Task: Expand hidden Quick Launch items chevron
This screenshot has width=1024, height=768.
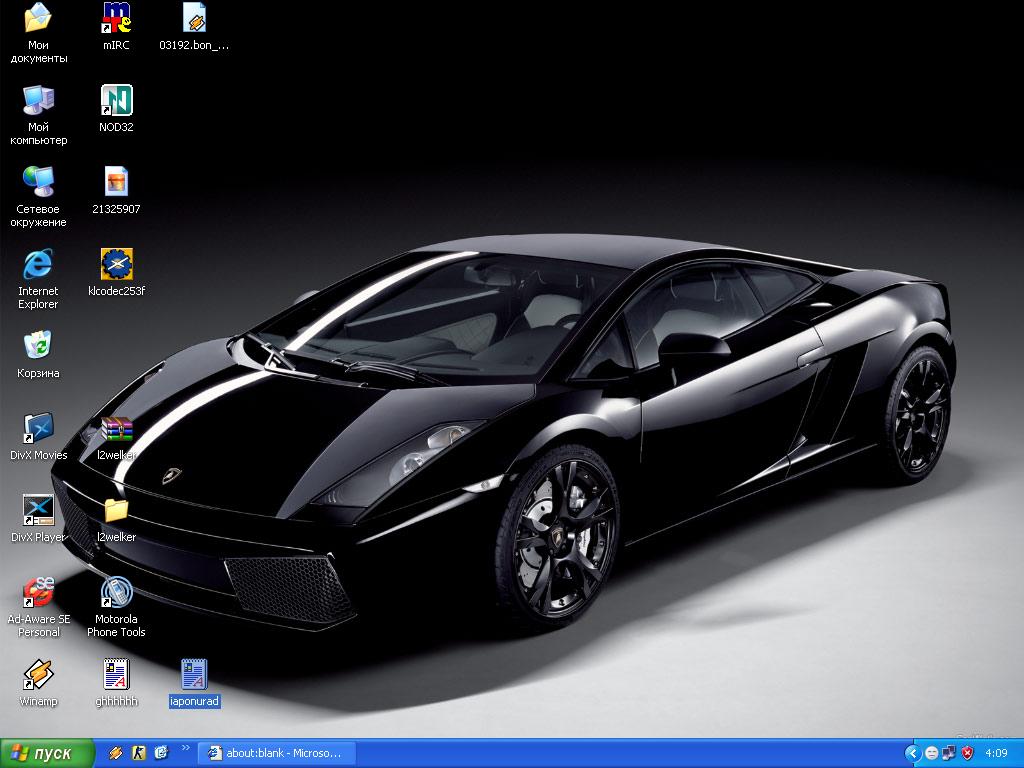Action: (185, 748)
